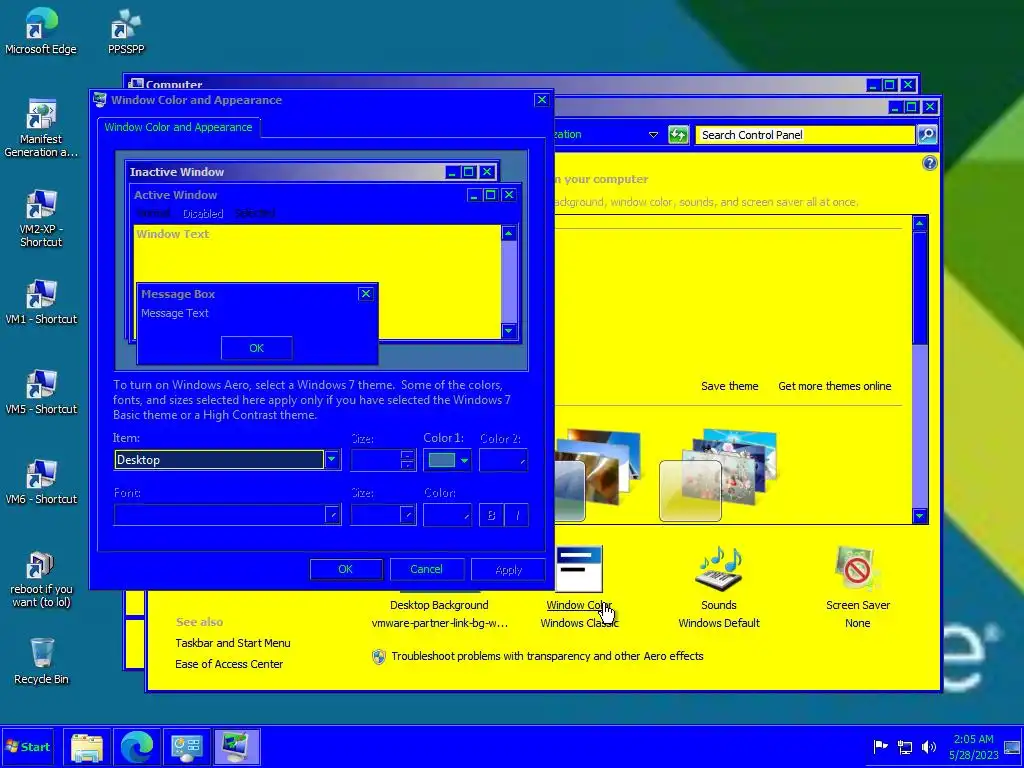Toggle the Bold font button
The image size is (1024, 768).
pos(491,515)
